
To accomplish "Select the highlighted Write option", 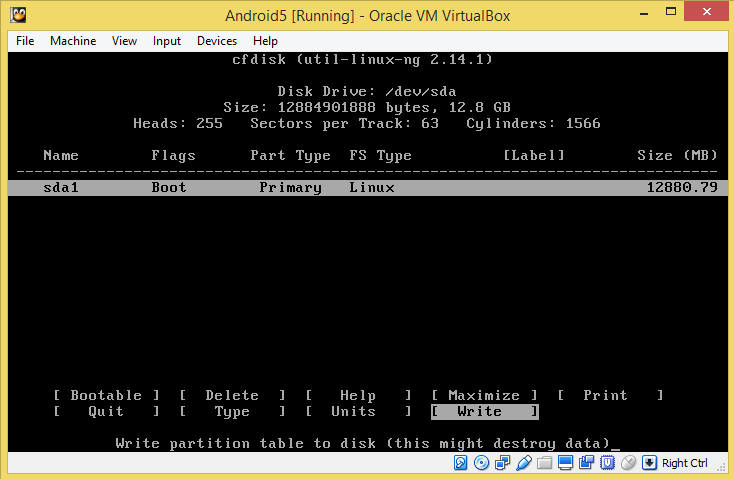I will click(x=484, y=412).
